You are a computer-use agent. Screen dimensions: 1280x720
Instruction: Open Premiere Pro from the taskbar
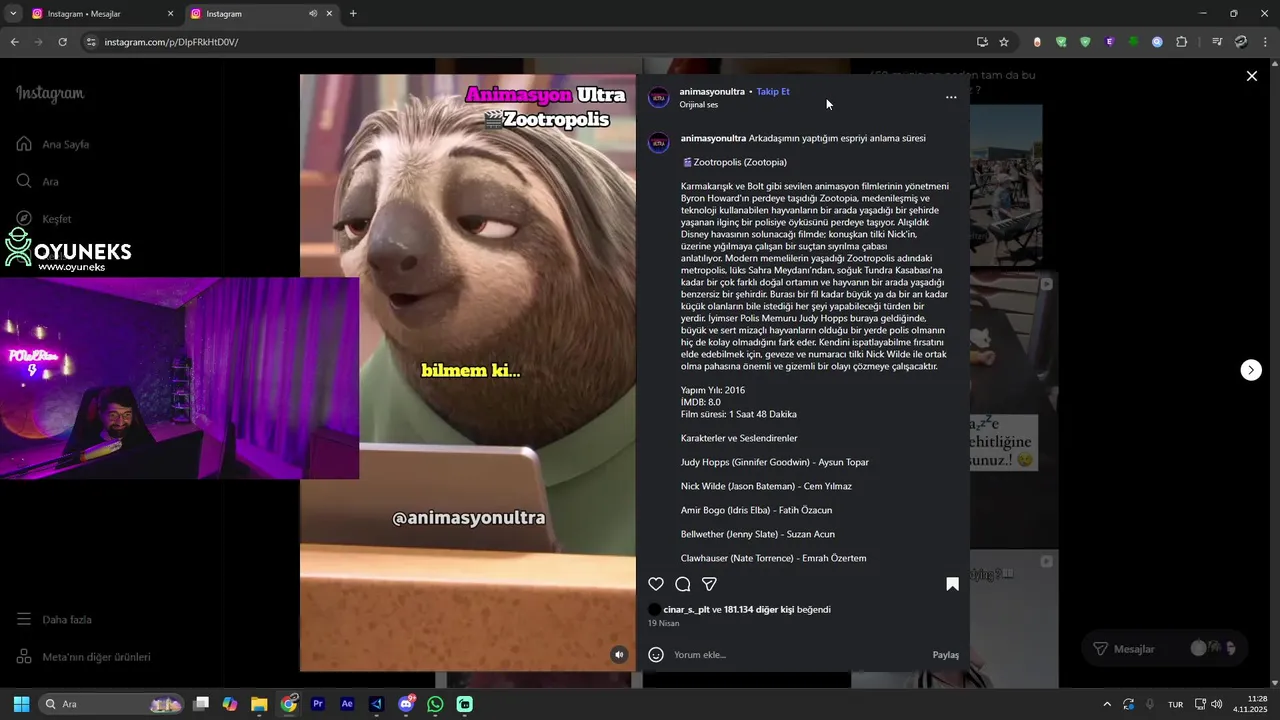pyautogui.click(x=318, y=704)
